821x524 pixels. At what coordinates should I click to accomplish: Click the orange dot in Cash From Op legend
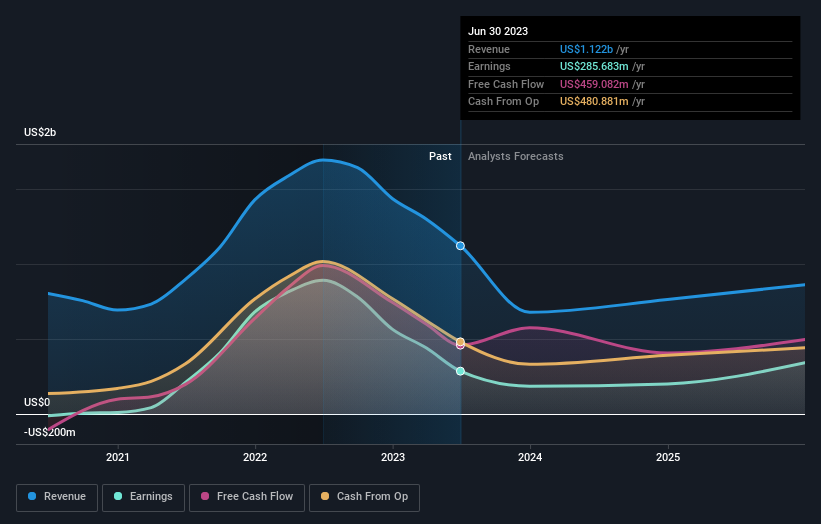(325, 496)
